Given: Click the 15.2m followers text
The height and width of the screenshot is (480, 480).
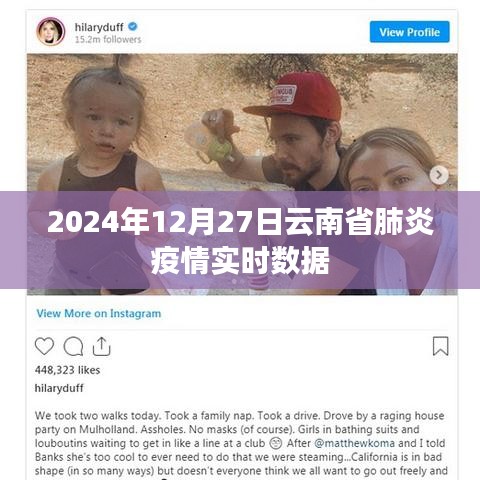Looking at the screenshot, I should 108,39.
